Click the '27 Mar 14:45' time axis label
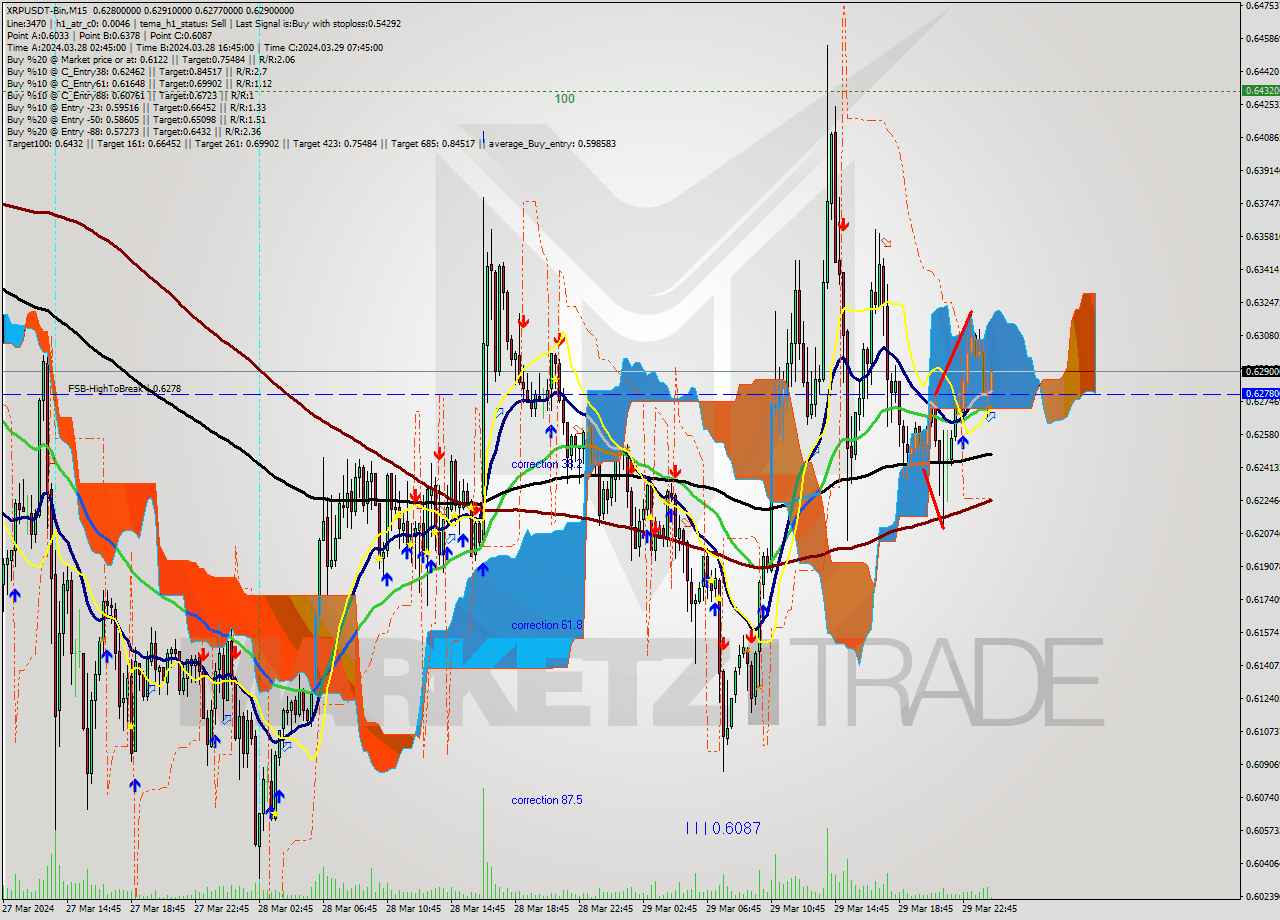1280x920 pixels. [x=93, y=909]
